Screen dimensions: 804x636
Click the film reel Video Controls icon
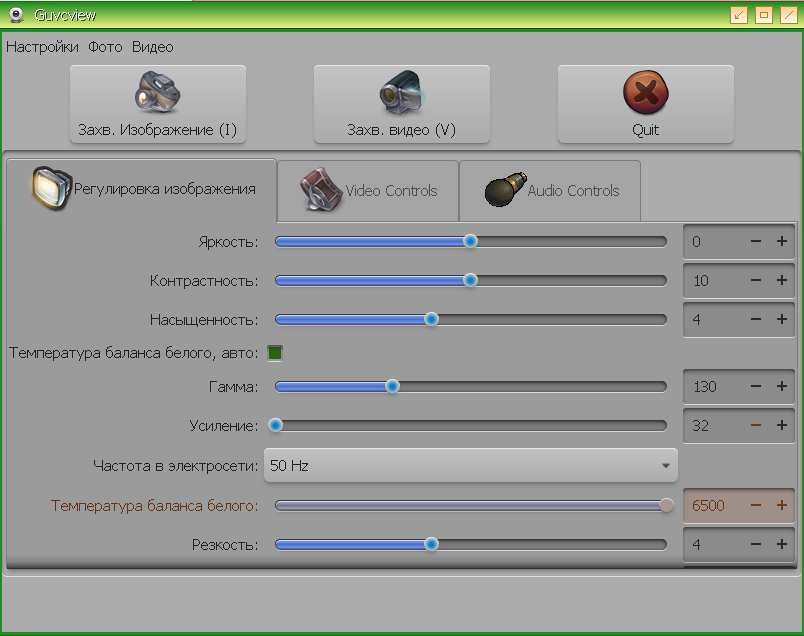tap(321, 189)
